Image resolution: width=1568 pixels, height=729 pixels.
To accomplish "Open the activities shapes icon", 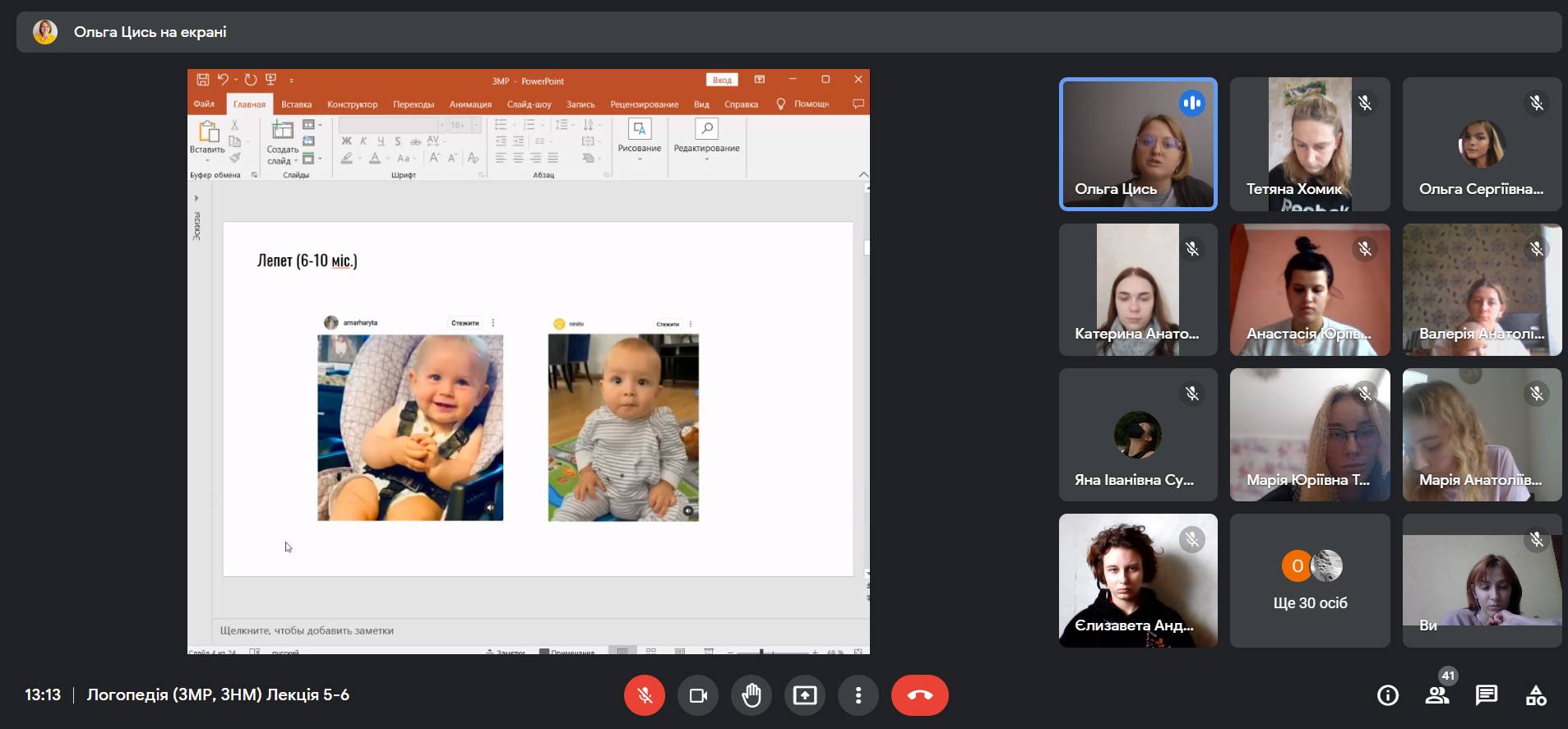I will pos(1535,695).
